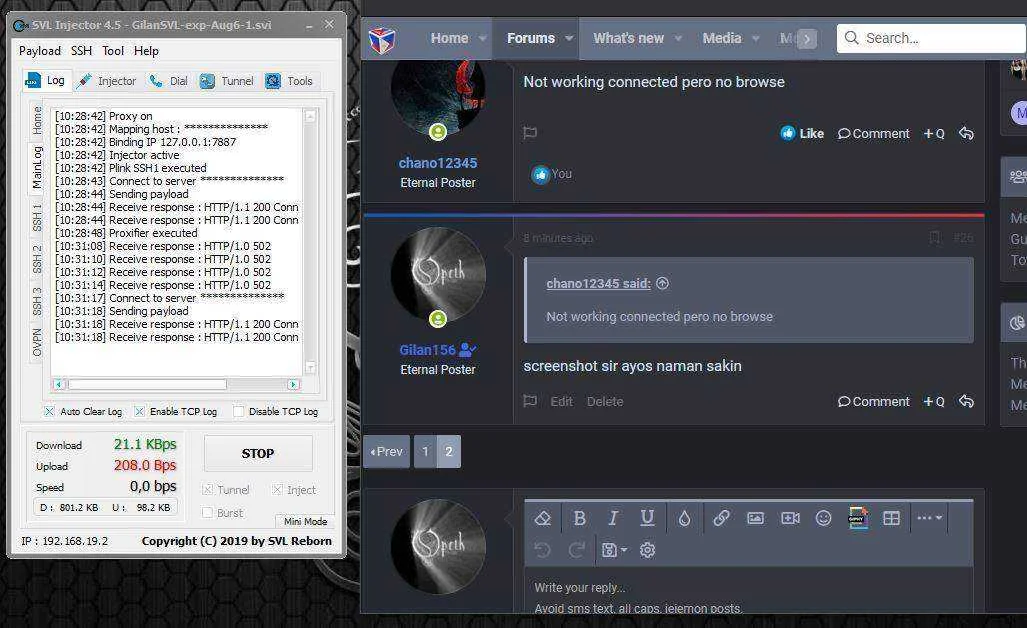Viewport: 1027px width, 628px height.
Task: Click the forum logo icon
Action: point(382,39)
